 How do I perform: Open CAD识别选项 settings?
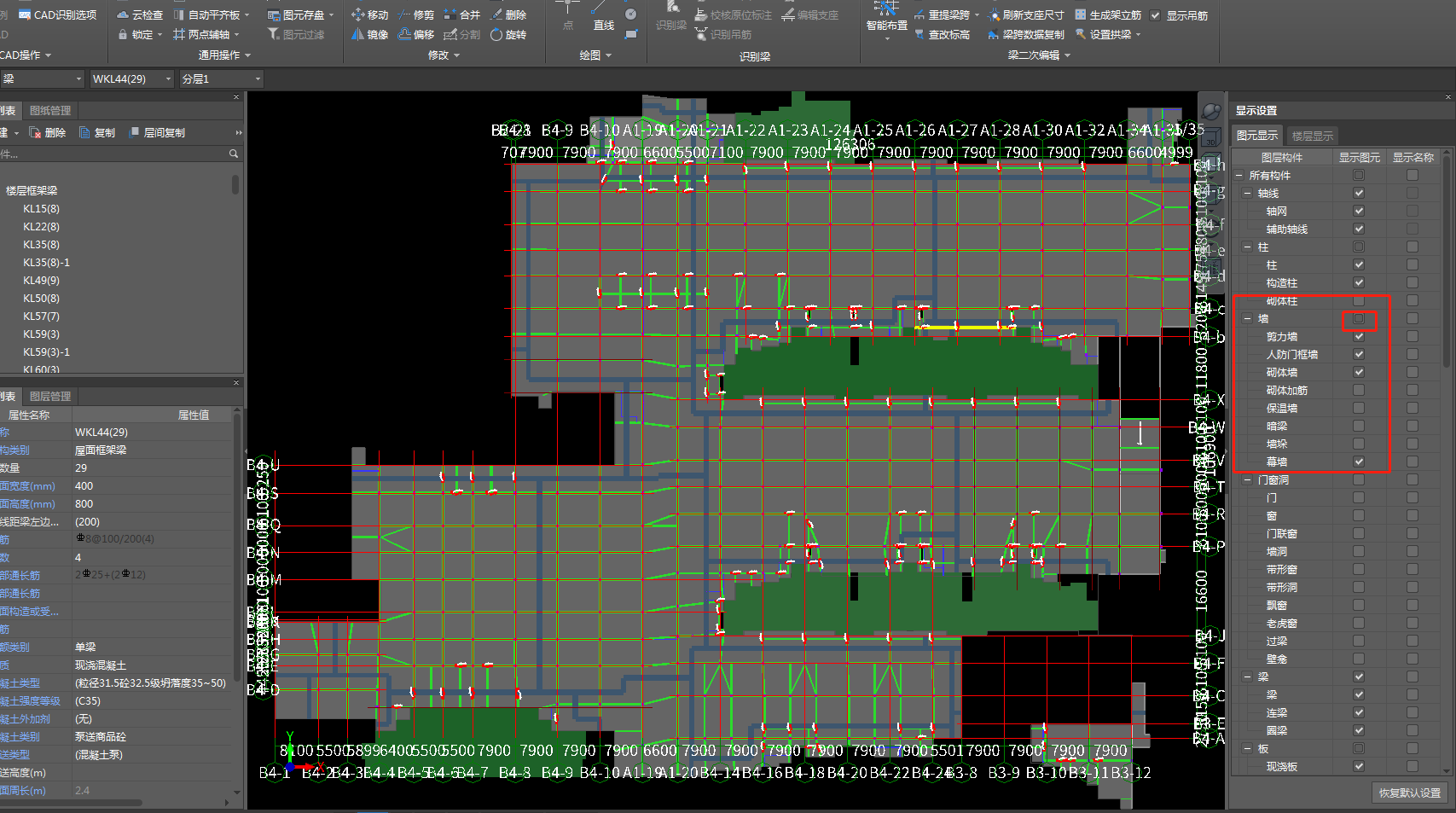pos(56,15)
